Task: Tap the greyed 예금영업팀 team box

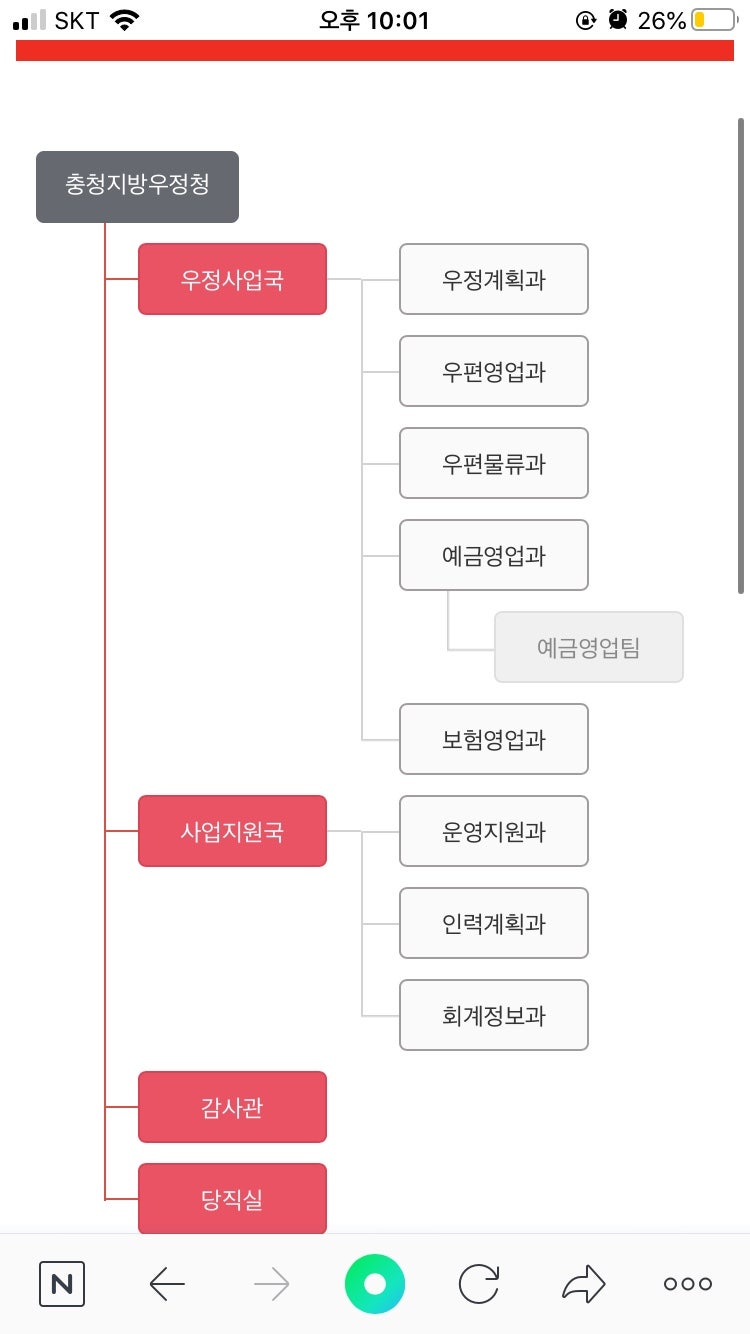Action: (588, 647)
